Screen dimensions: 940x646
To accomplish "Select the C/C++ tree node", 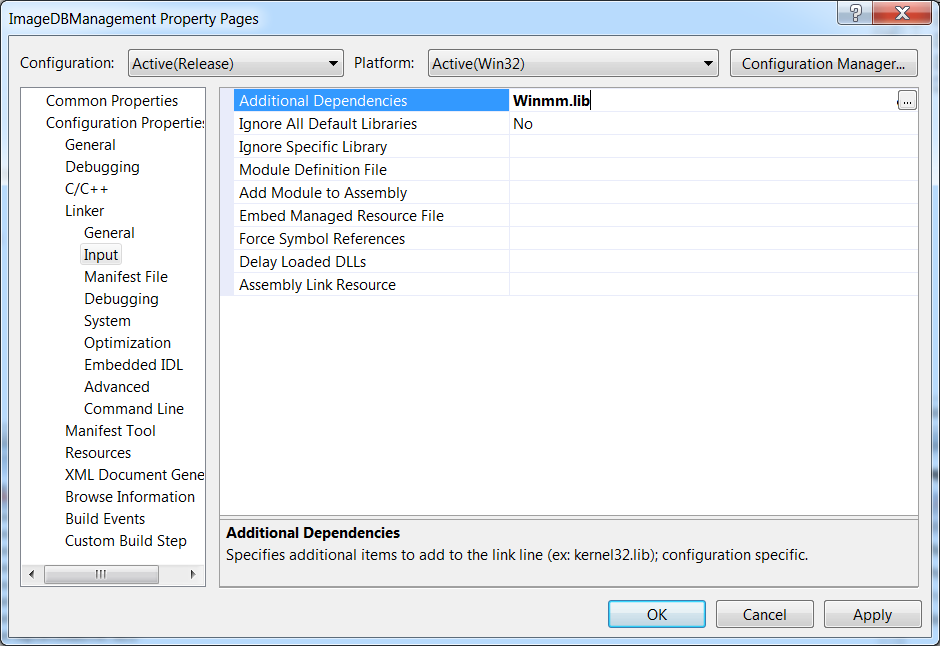I will (x=87, y=189).
